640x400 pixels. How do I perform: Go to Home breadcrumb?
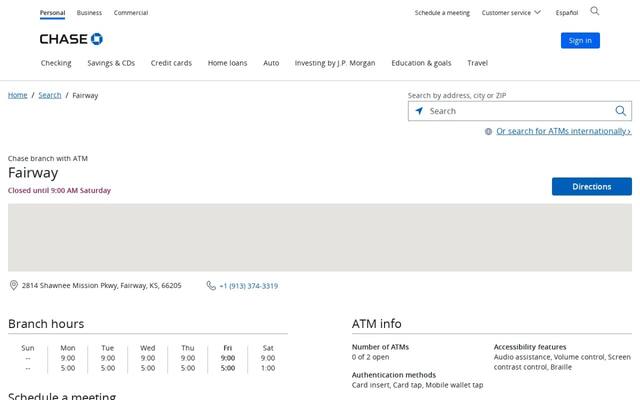click(18, 95)
